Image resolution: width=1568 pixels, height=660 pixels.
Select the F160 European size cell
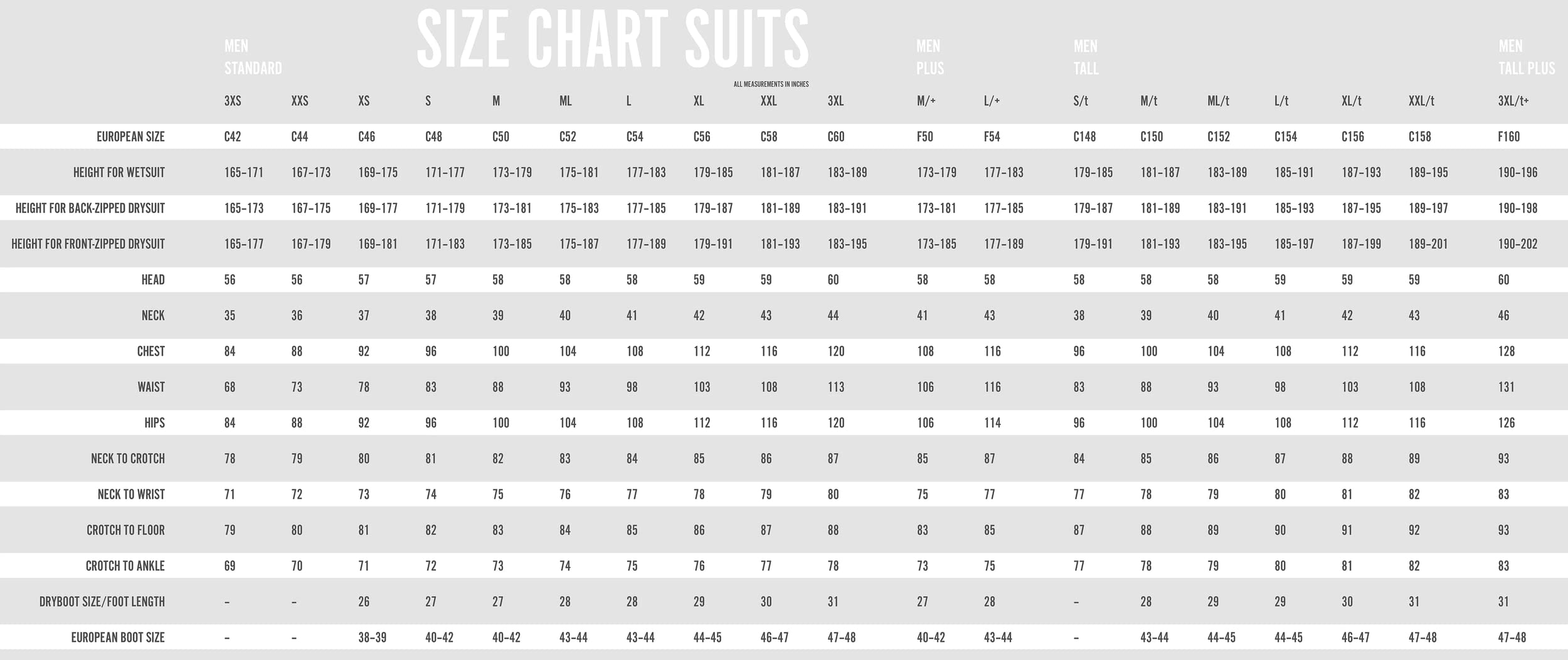click(1508, 137)
